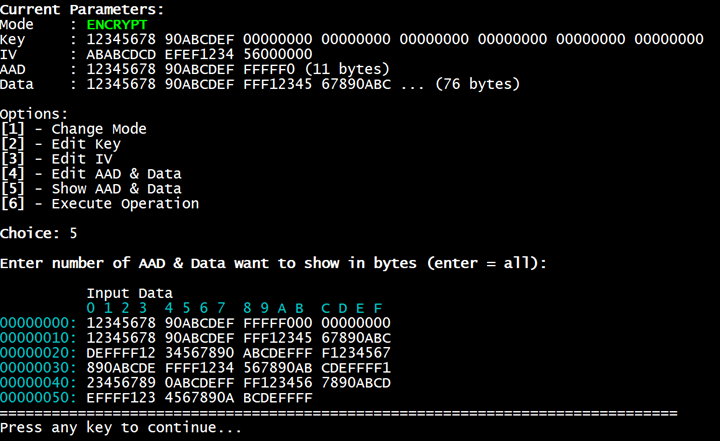Click the Data value with 76 bytes
720x441 pixels.
[x=303, y=84]
